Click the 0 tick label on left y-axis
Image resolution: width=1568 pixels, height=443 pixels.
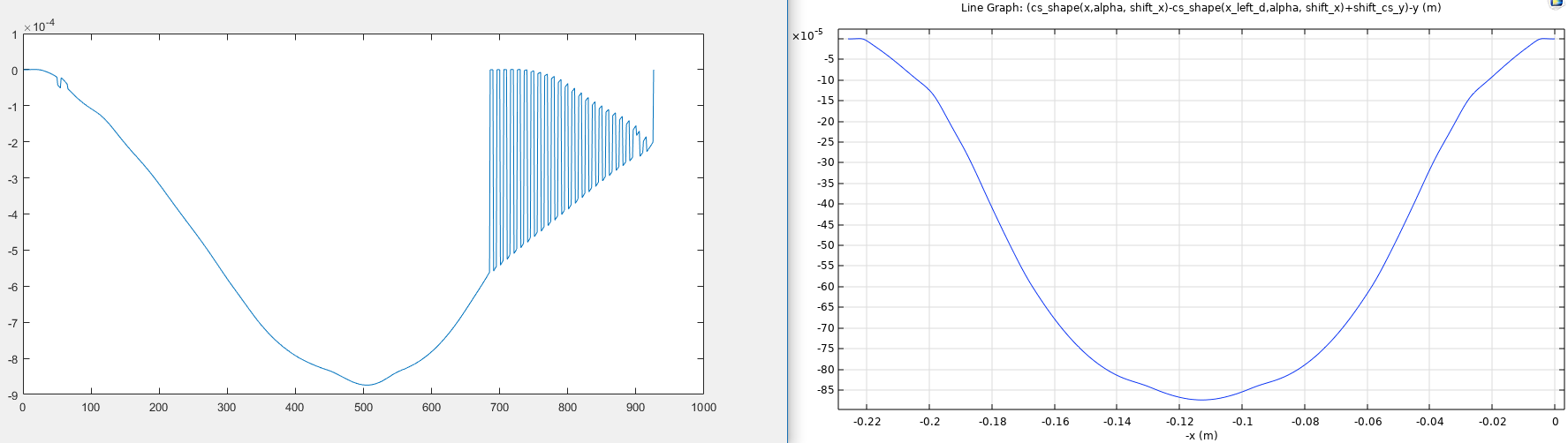click(14, 71)
